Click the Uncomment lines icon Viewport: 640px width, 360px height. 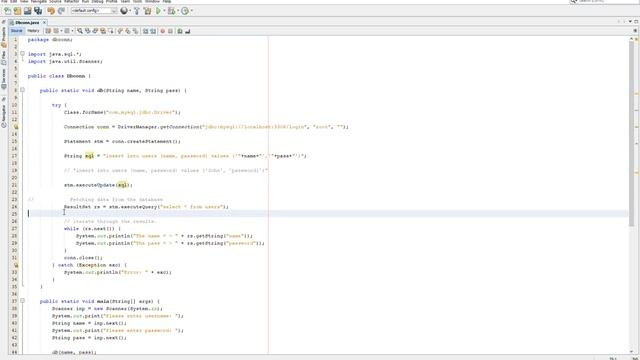187,31
